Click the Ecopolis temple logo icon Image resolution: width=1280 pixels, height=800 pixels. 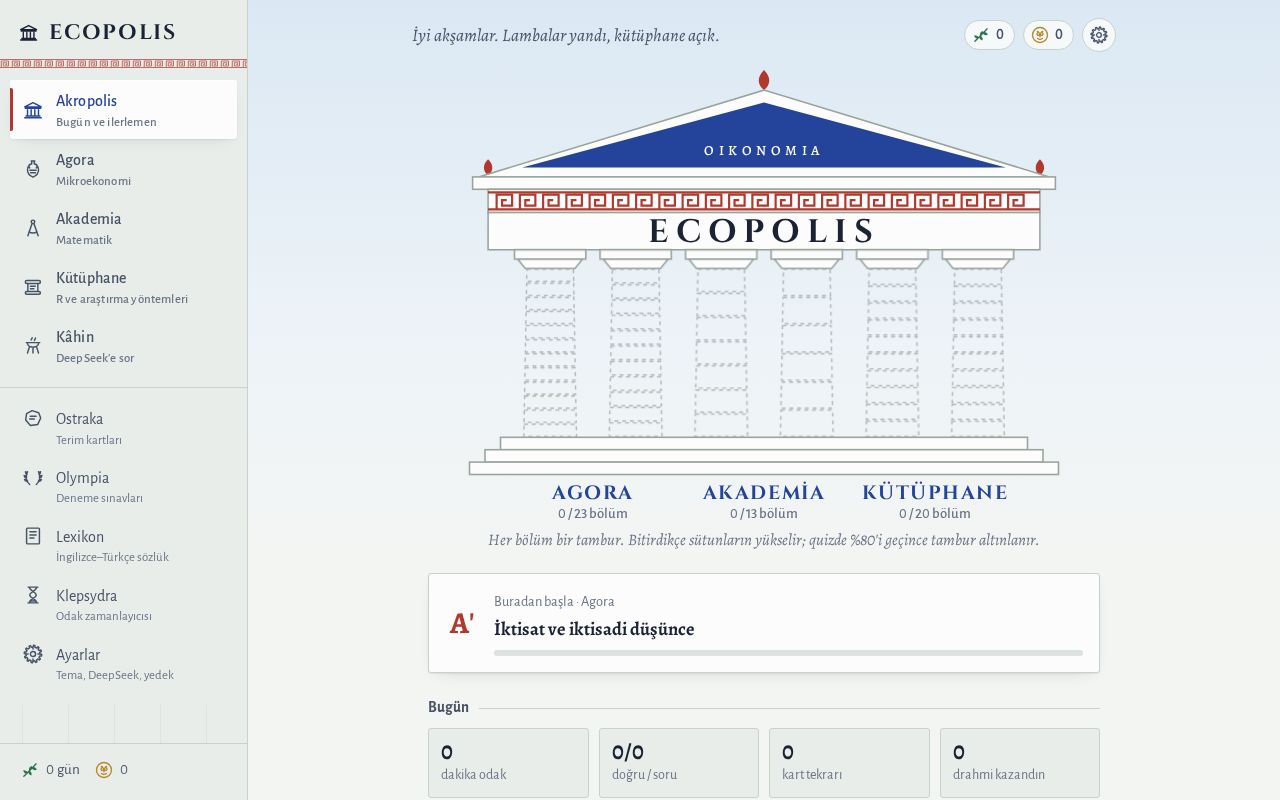click(29, 33)
